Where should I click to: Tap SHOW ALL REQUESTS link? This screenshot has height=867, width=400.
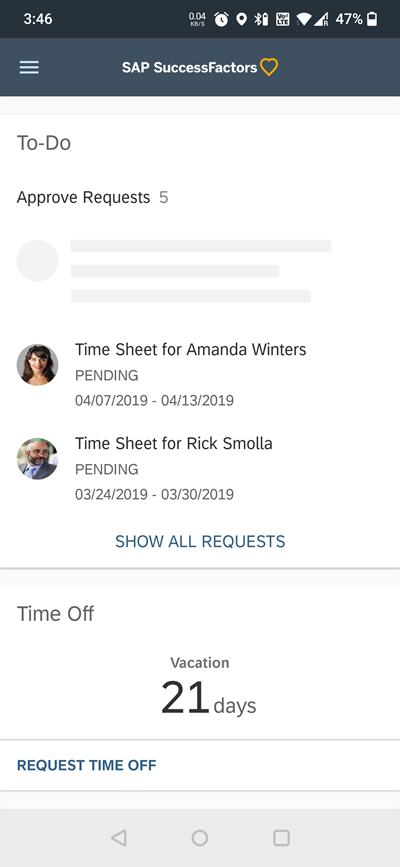point(200,541)
